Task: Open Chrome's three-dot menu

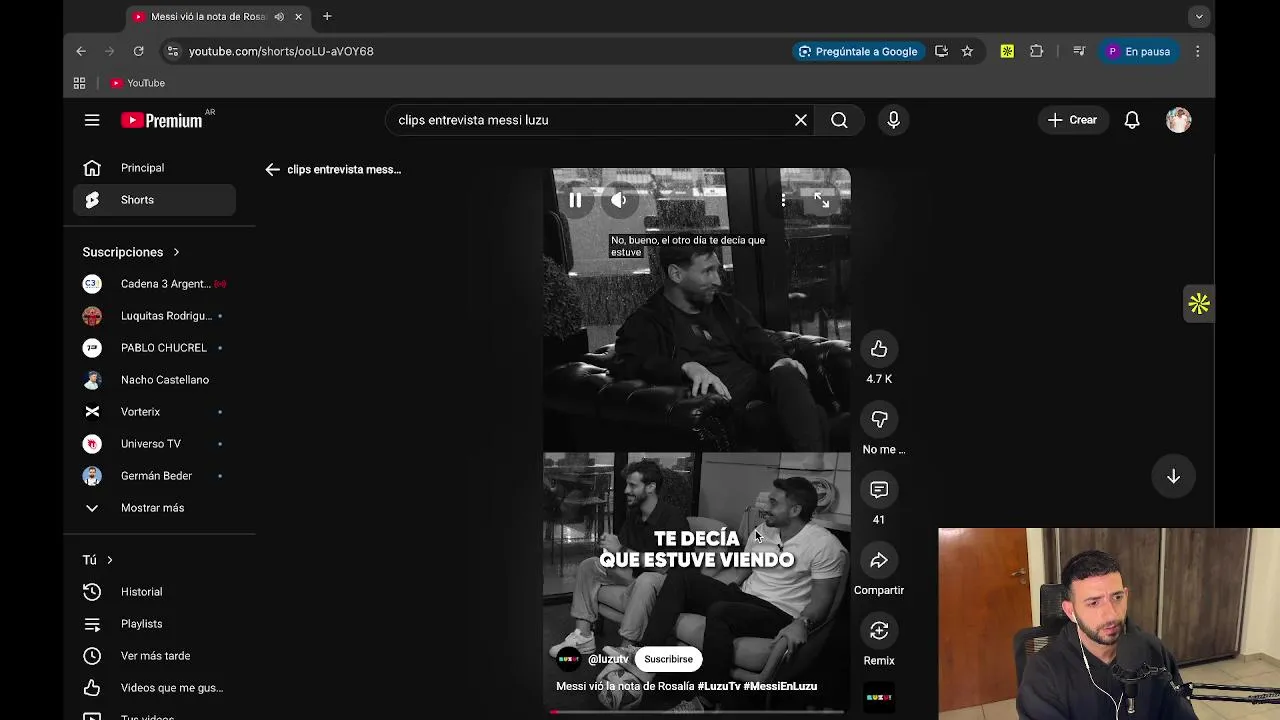Action: [1197, 51]
